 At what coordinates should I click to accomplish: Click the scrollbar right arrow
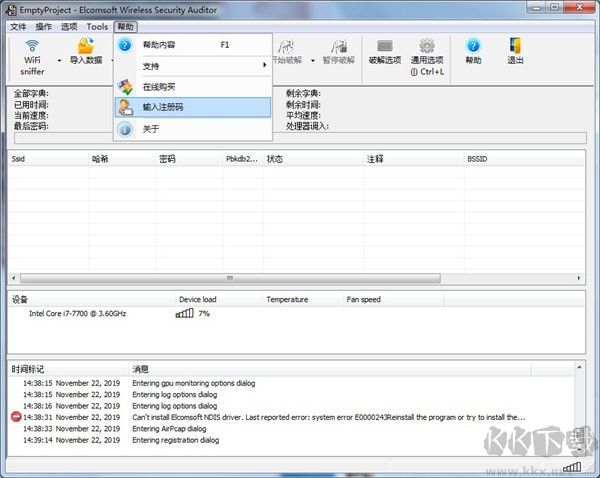(579, 278)
